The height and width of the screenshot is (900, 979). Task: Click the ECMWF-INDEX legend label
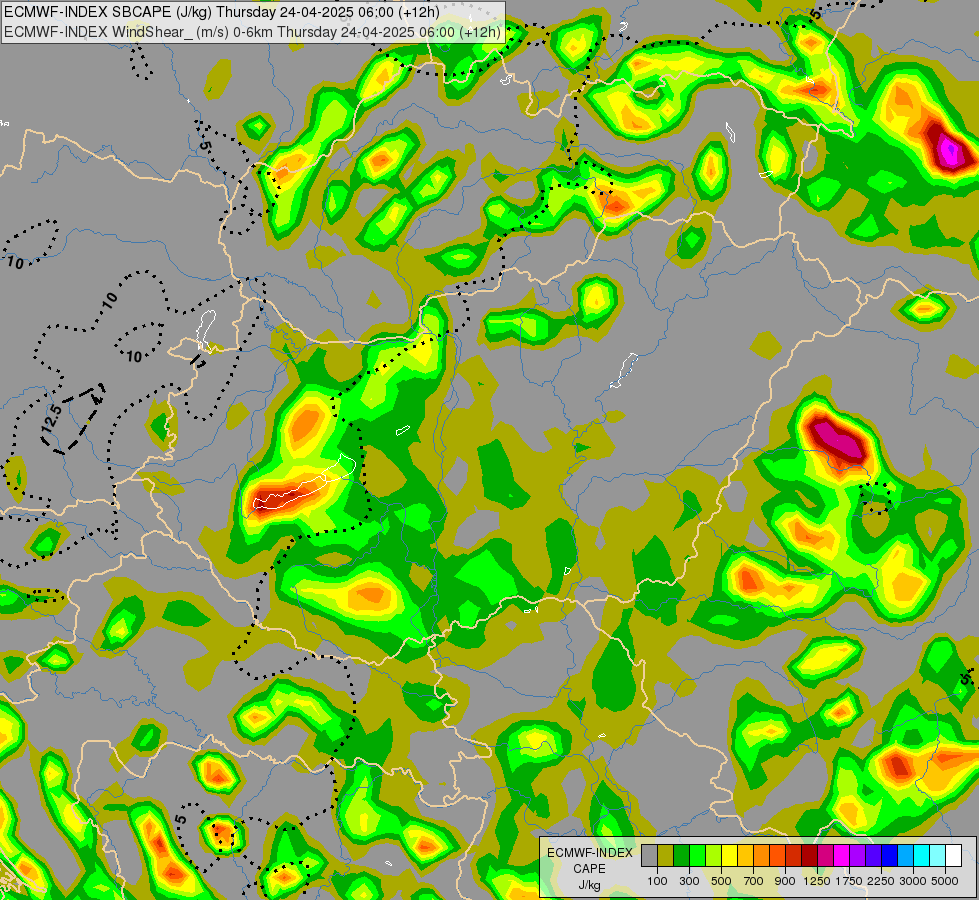point(589,853)
